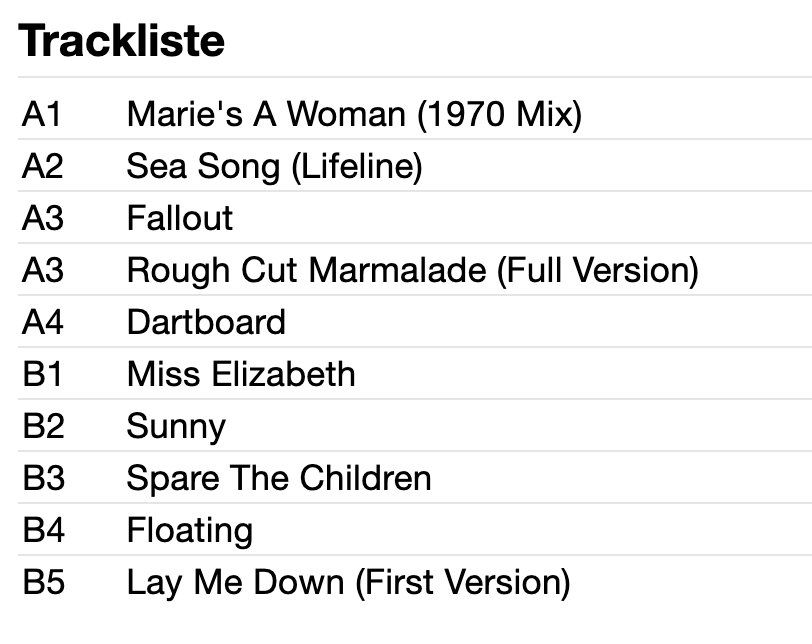Click track position A2
This screenshot has height=644, width=812.
[x=42, y=166]
